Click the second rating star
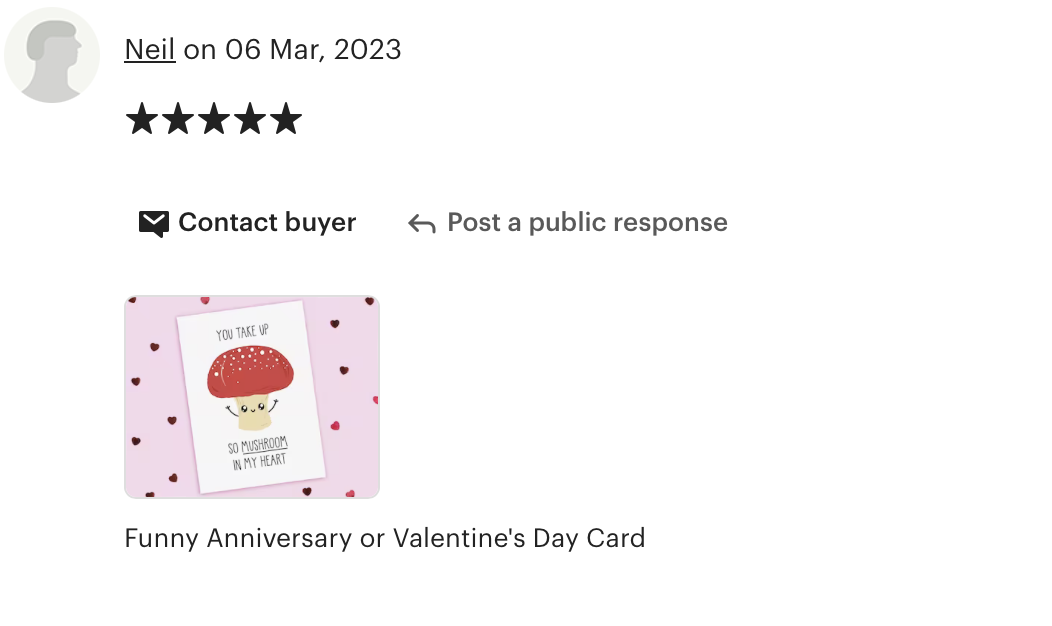The width and height of the screenshot is (1052, 626). [x=178, y=119]
